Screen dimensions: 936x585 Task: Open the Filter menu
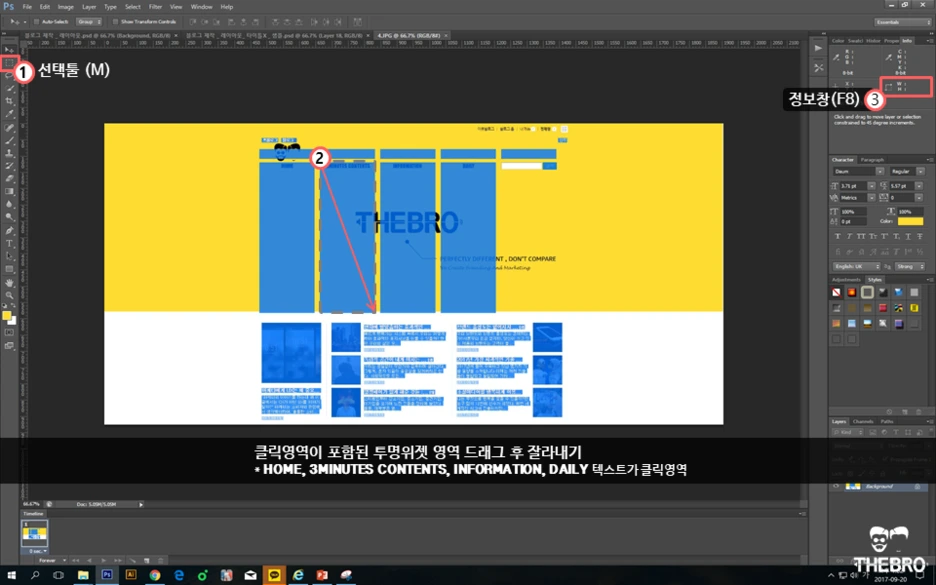tap(155, 6)
